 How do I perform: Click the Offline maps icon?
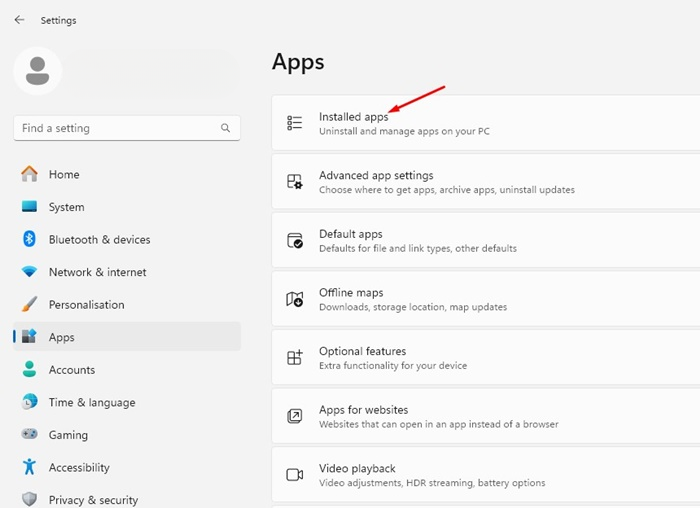pyautogui.click(x=295, y=299)
